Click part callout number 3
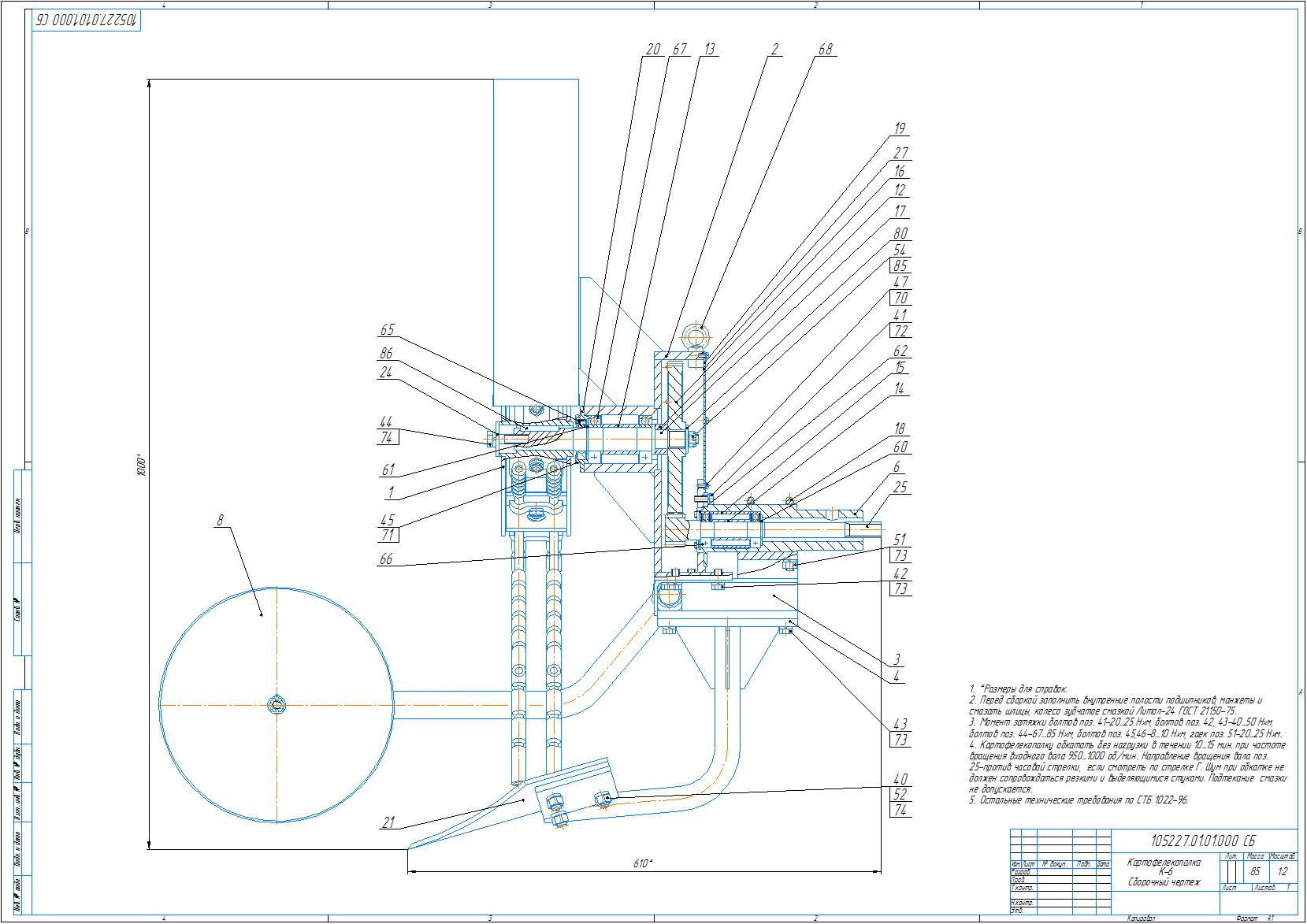The image size is (1307, 924). click(x=896, y=659)
